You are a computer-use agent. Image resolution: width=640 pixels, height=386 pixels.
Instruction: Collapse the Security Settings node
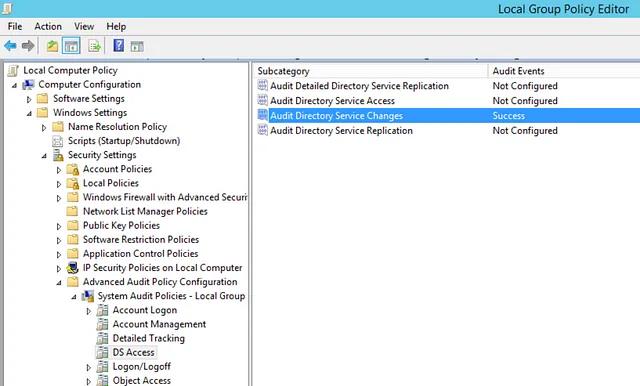pyautogui.click(x=44, y=156)
